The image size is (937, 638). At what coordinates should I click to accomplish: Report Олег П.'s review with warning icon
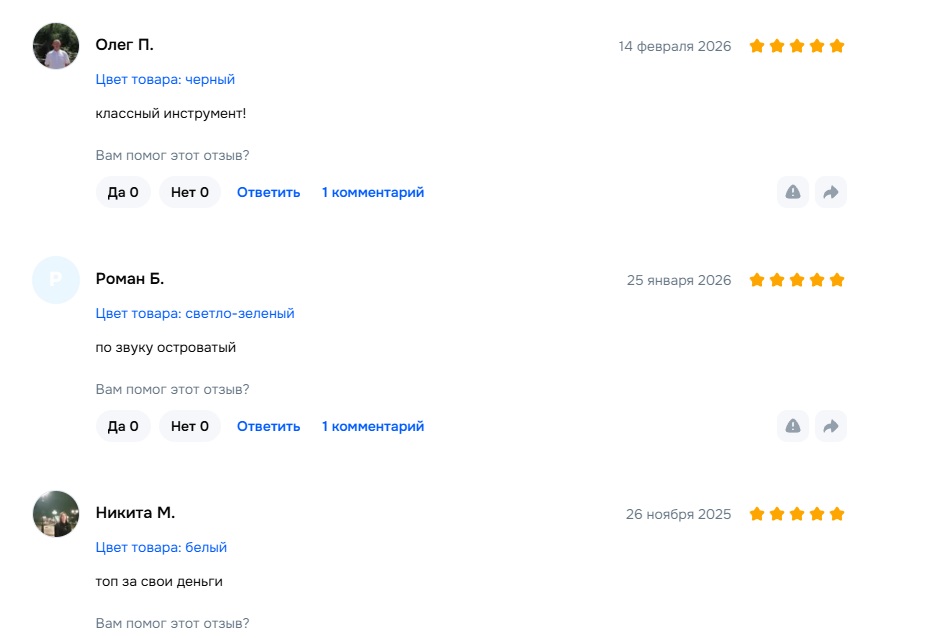tap(793, 192)
